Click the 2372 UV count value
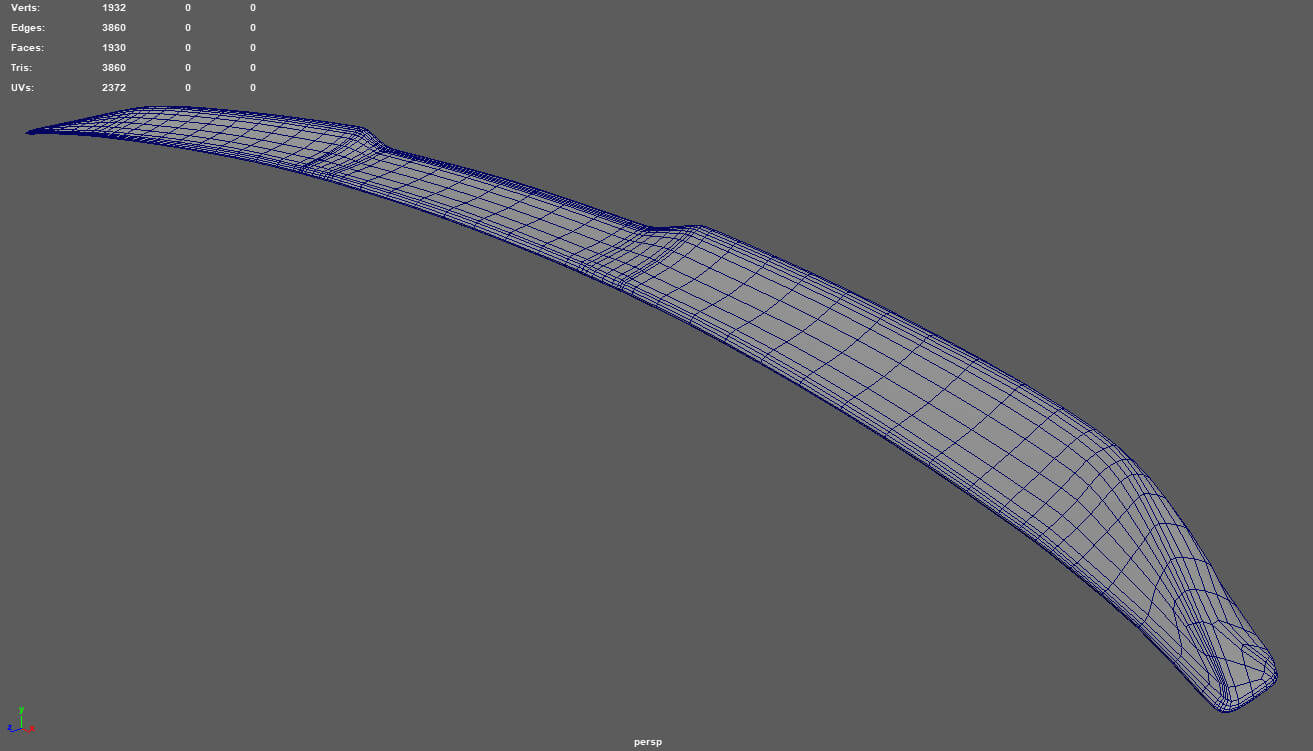The image size is (1313, 751). click(114, 88)
